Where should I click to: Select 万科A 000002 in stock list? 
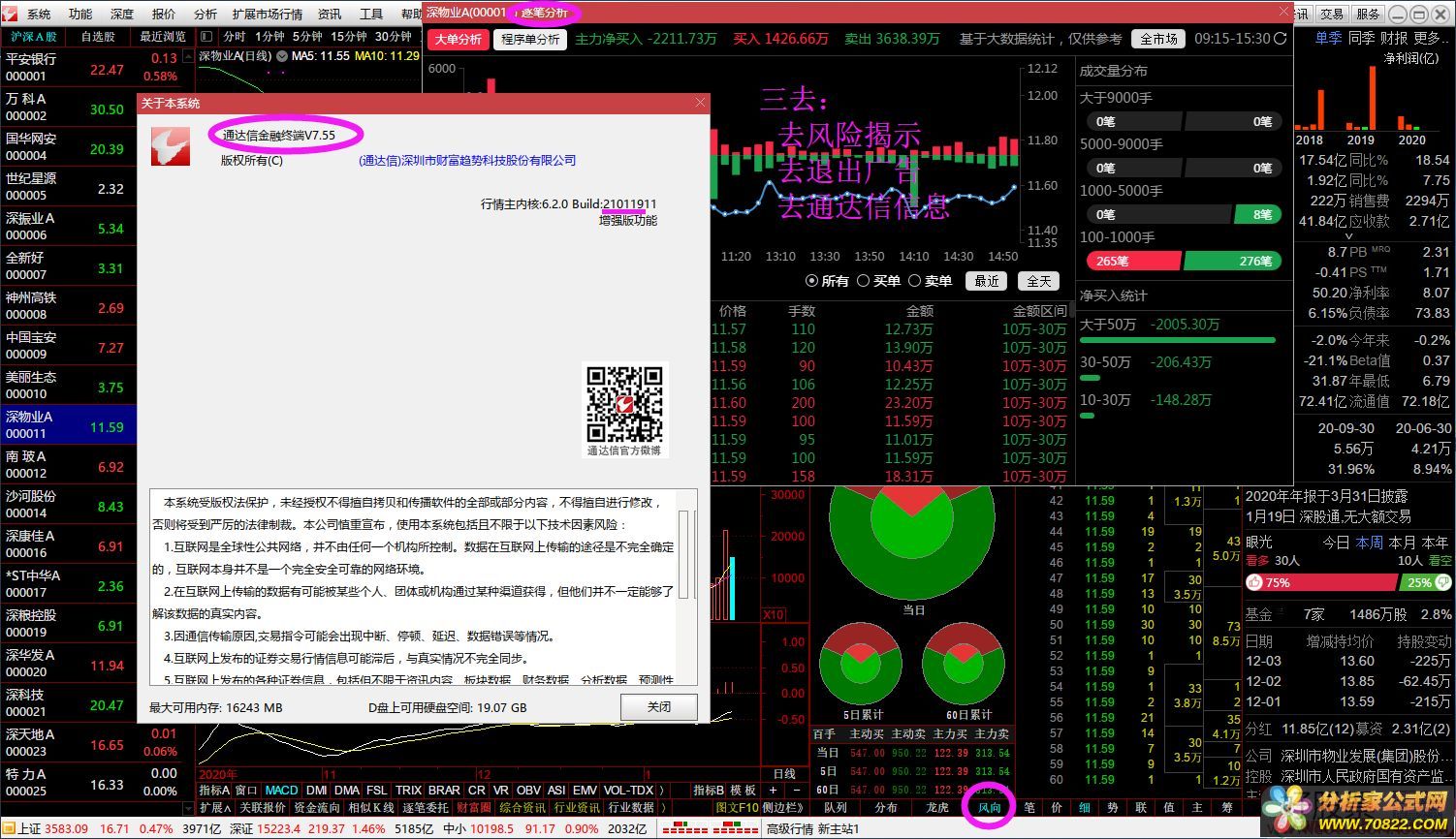(x=68, y=107)
